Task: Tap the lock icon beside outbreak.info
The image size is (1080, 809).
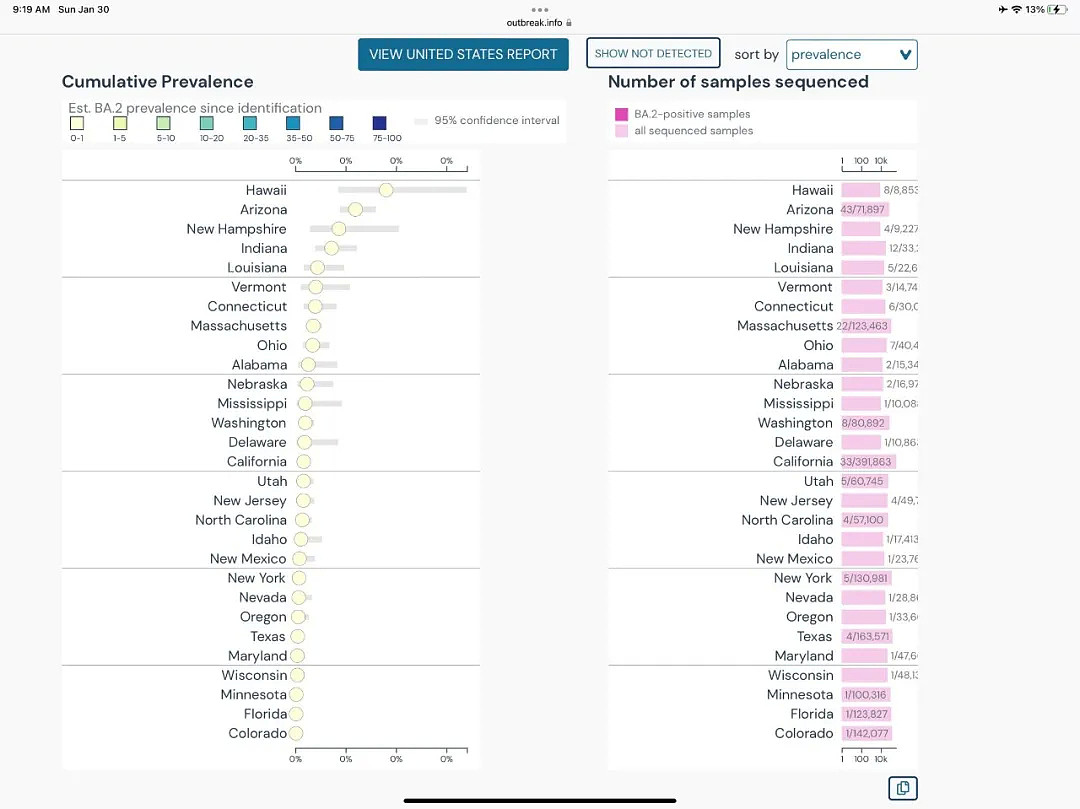Action: (569, 23)
